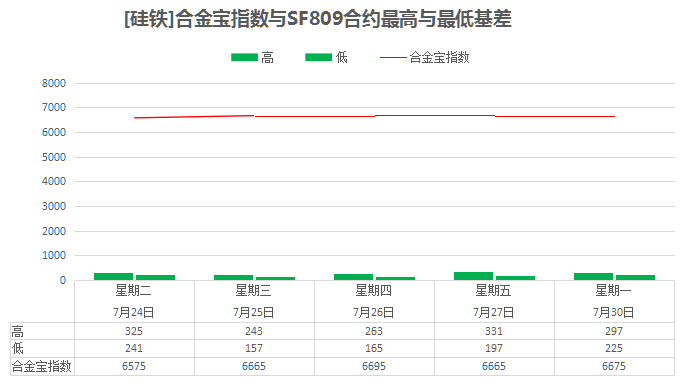
Task: Select the y-axis label 3000
Action: 54,206
